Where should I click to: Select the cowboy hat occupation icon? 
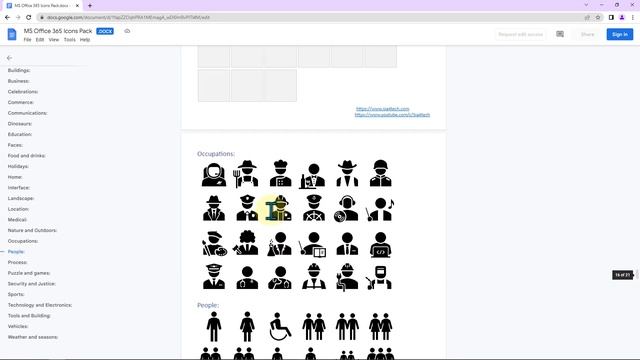pos(347,173)
